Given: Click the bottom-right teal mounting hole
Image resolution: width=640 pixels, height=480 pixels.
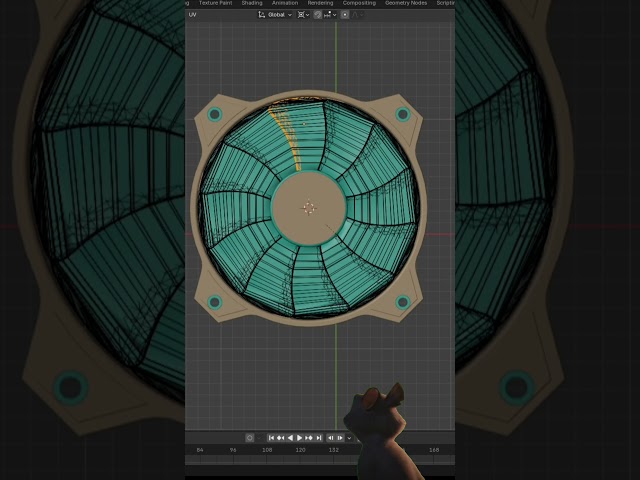Looking at the screenshot, I should (x=403, y=302).
